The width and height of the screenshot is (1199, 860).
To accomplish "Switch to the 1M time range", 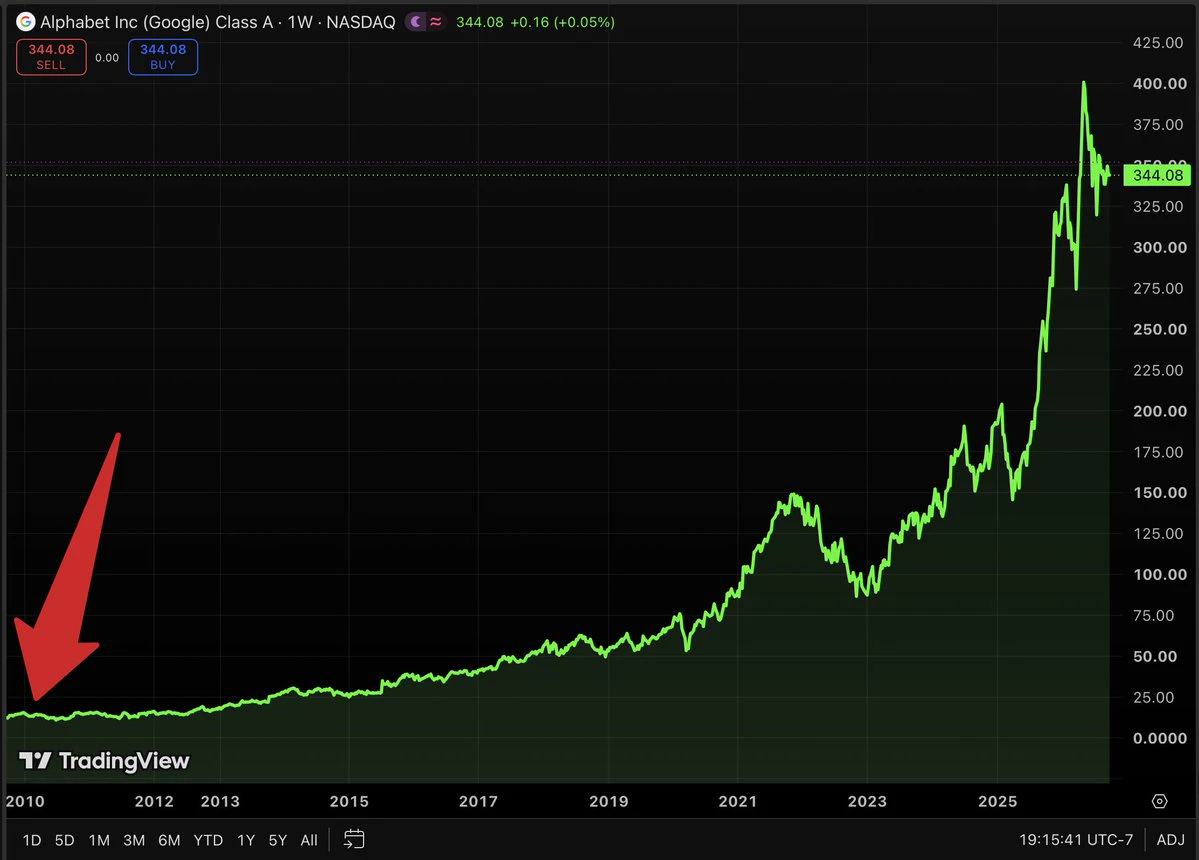I will (99, 840).
